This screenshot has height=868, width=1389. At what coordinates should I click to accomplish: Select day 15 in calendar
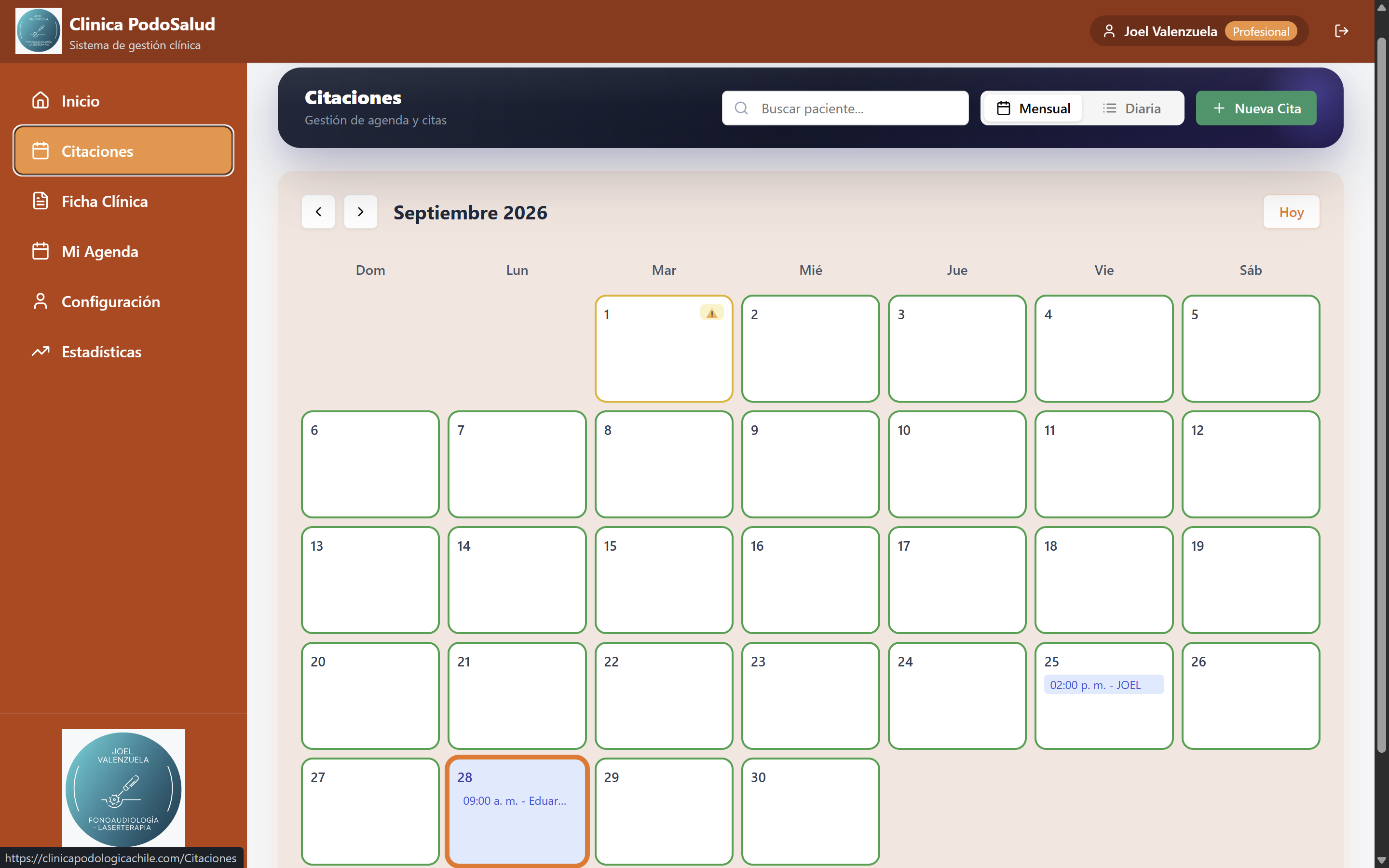(x=664, y=580)
